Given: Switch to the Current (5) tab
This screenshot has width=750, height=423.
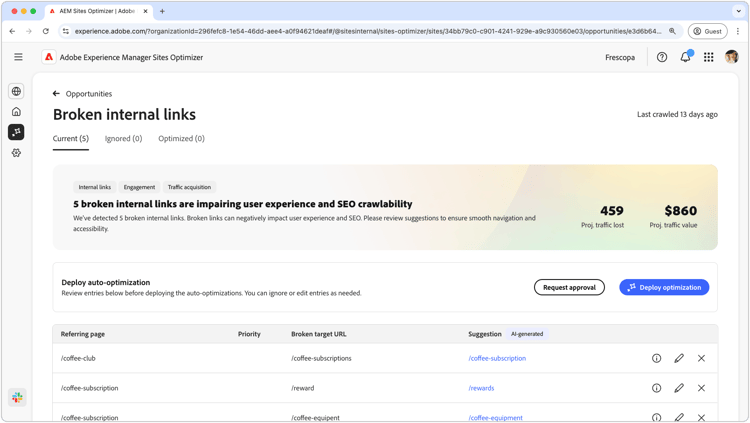Looking at the screenshot, I should point(71,139).
